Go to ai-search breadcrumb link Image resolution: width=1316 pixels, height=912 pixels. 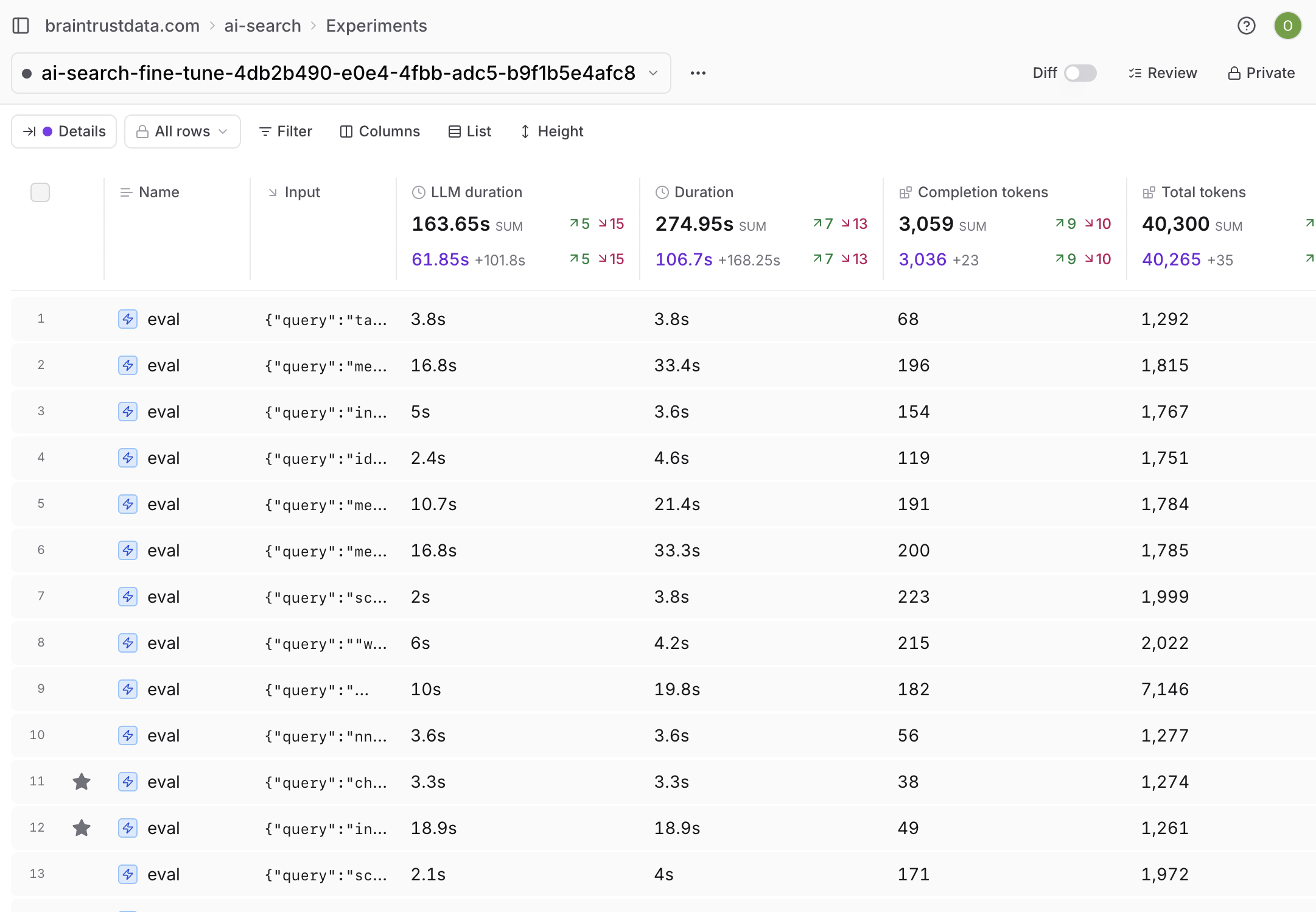click(x=262, y=26)
